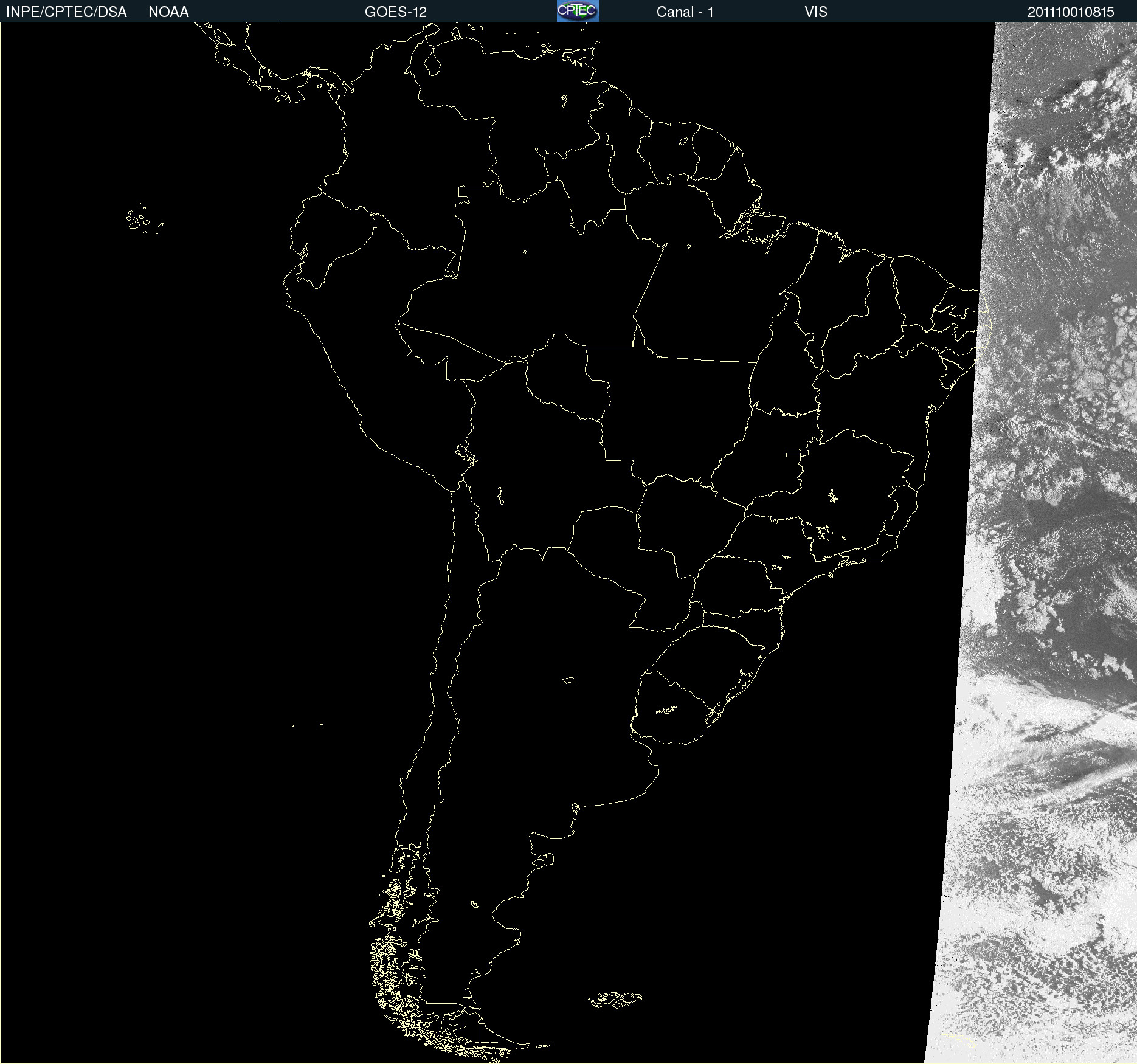
Task: Click the INPE/CPTEC/DSA header label
Action: click(x=66, y=12)
